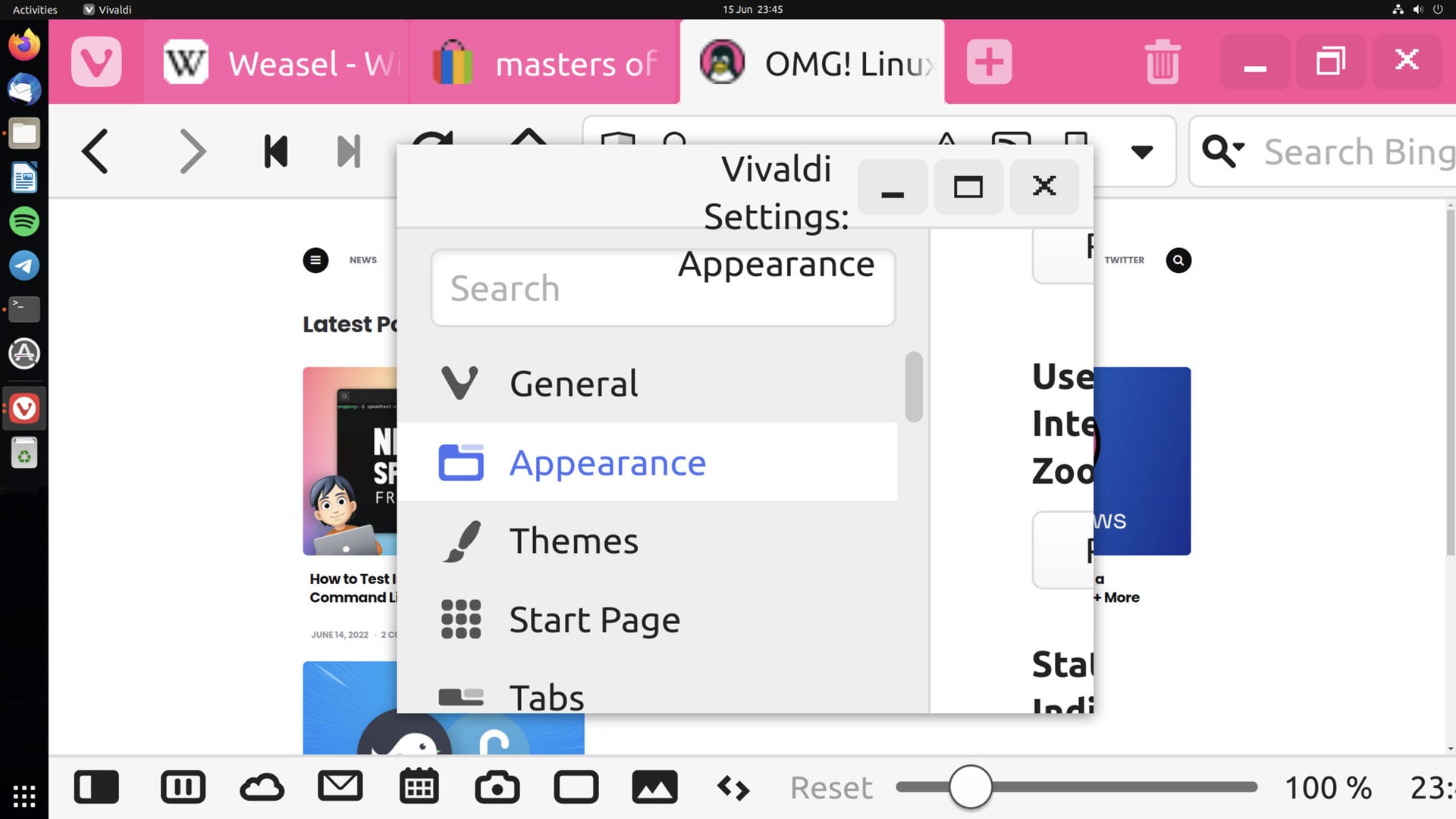Viewport: 1456px width, 819px height.
Task: Click the sync cloud icon
Action: click(x=262, y=787)
